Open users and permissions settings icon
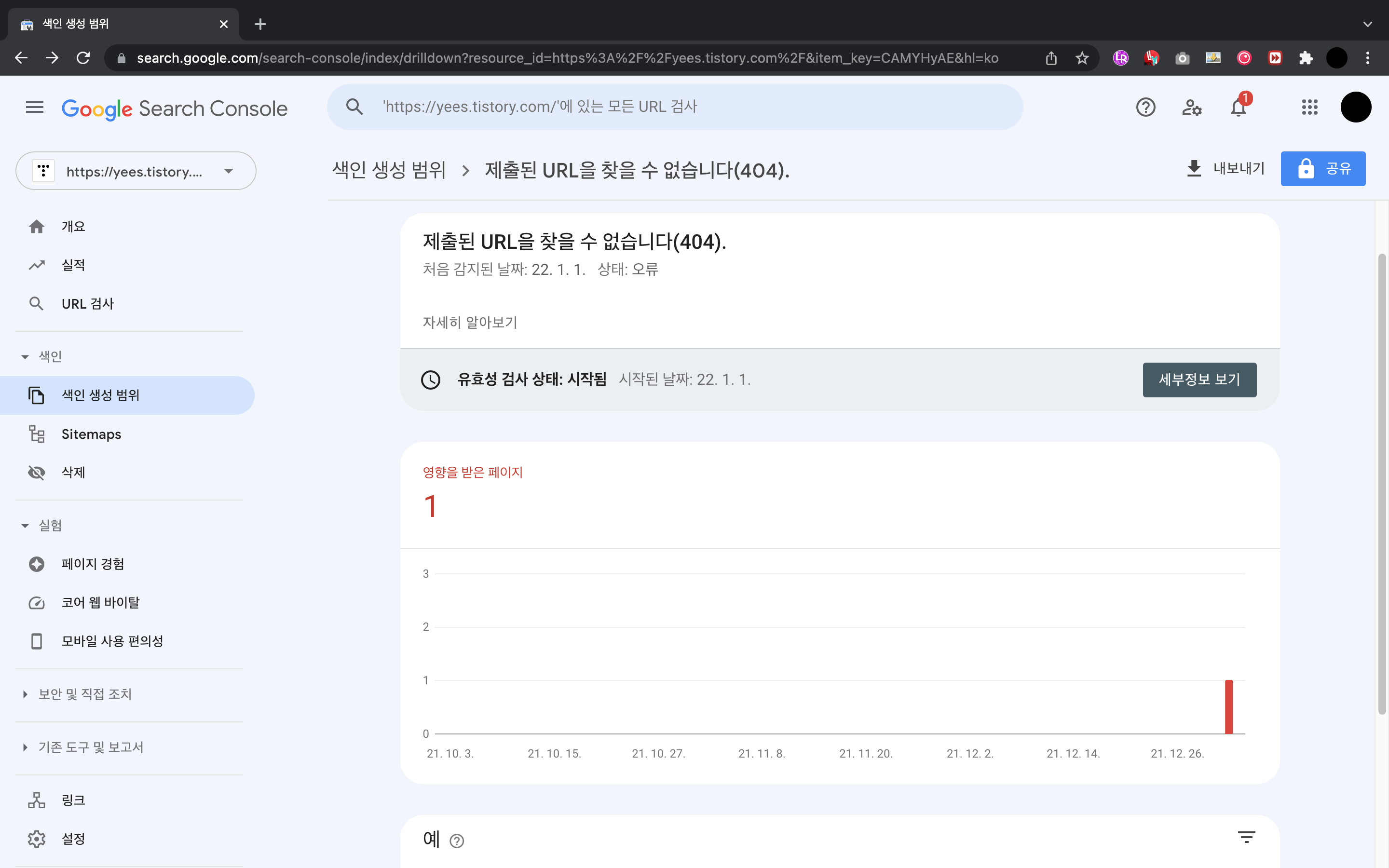This screenshot has width=1389, height=868. 1192,108
